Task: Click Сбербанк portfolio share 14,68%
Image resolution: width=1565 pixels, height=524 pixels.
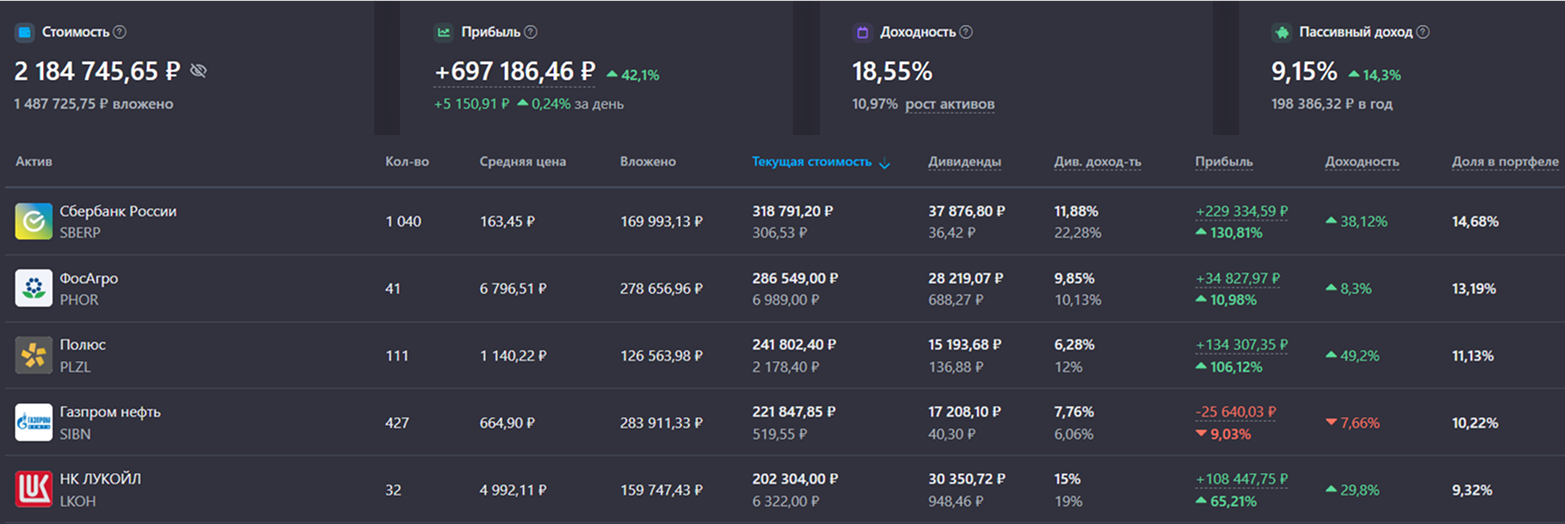Action: [1475, 222]
